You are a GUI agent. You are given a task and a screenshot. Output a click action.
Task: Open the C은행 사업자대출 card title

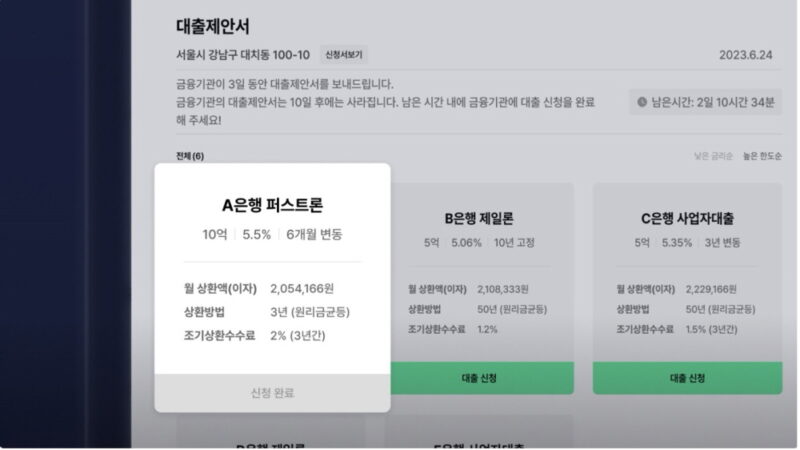(687, 218)
